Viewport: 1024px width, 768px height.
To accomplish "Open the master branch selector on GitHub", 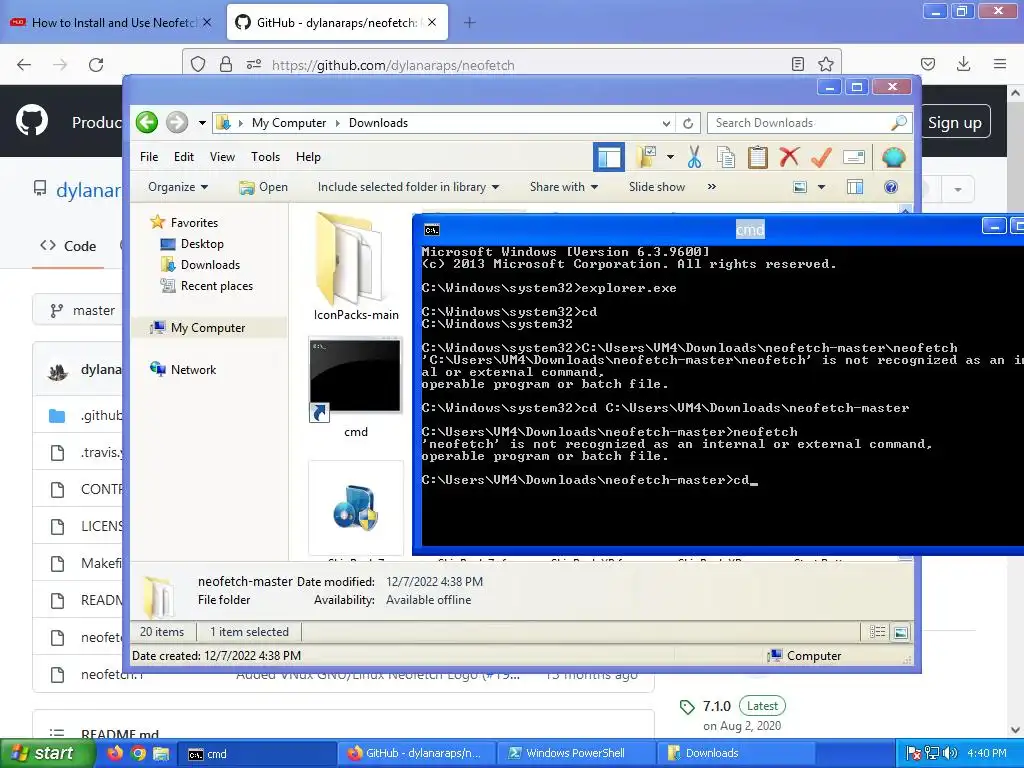I will [x=82, y=310].
